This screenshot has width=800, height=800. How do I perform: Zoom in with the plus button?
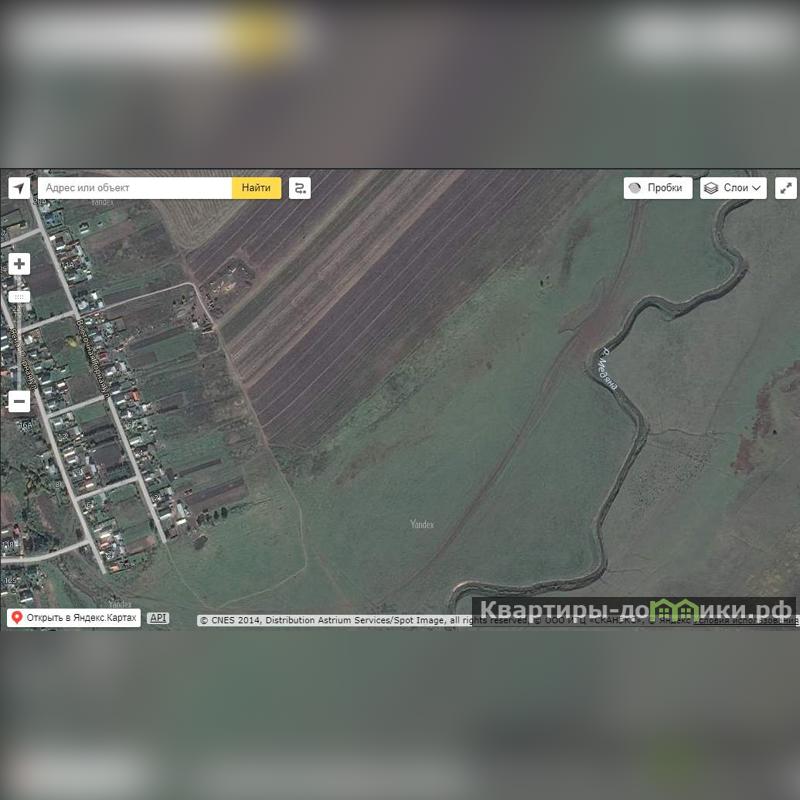point(19,264)
